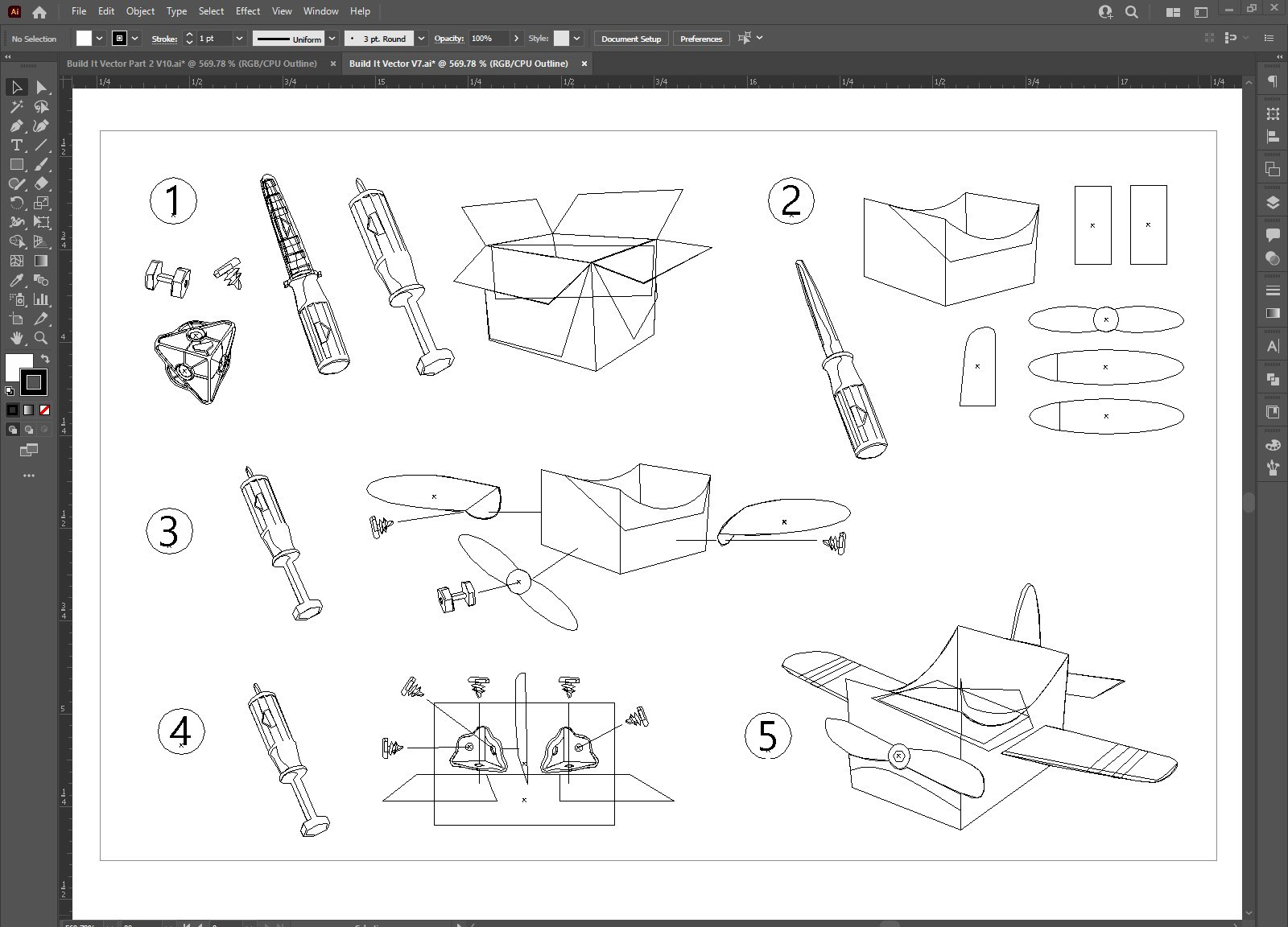
Task: Select the Magic Wand tool
Action: click(x=16, y=106)
